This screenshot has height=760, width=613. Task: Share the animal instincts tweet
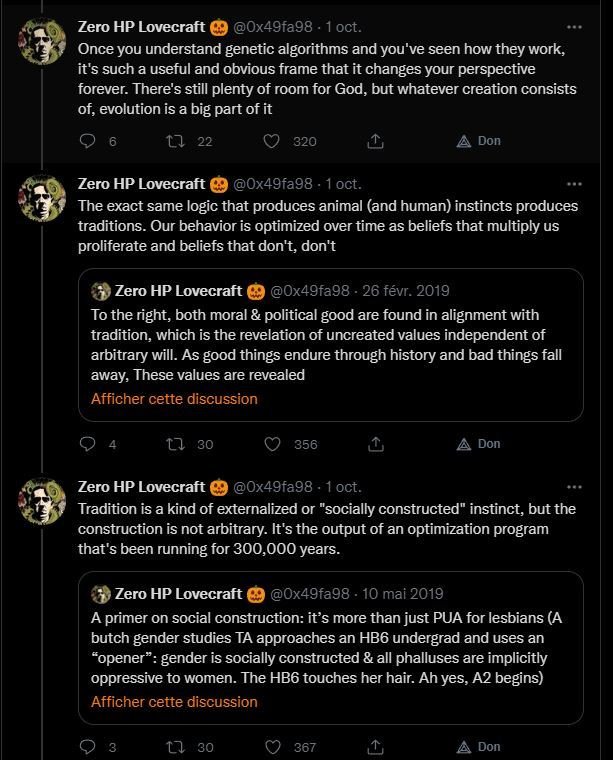(x=375, y=444)
